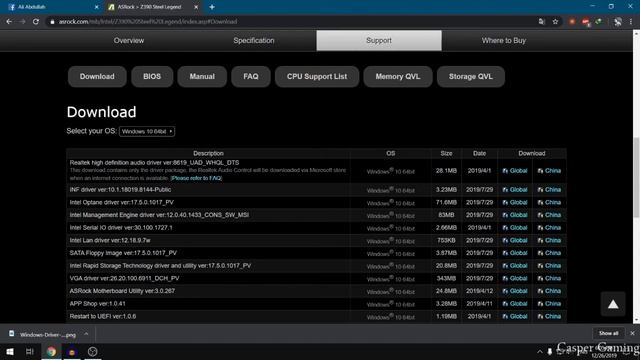Download Realtek audio driver from China
Screen dimensions: 640x360
549,171
